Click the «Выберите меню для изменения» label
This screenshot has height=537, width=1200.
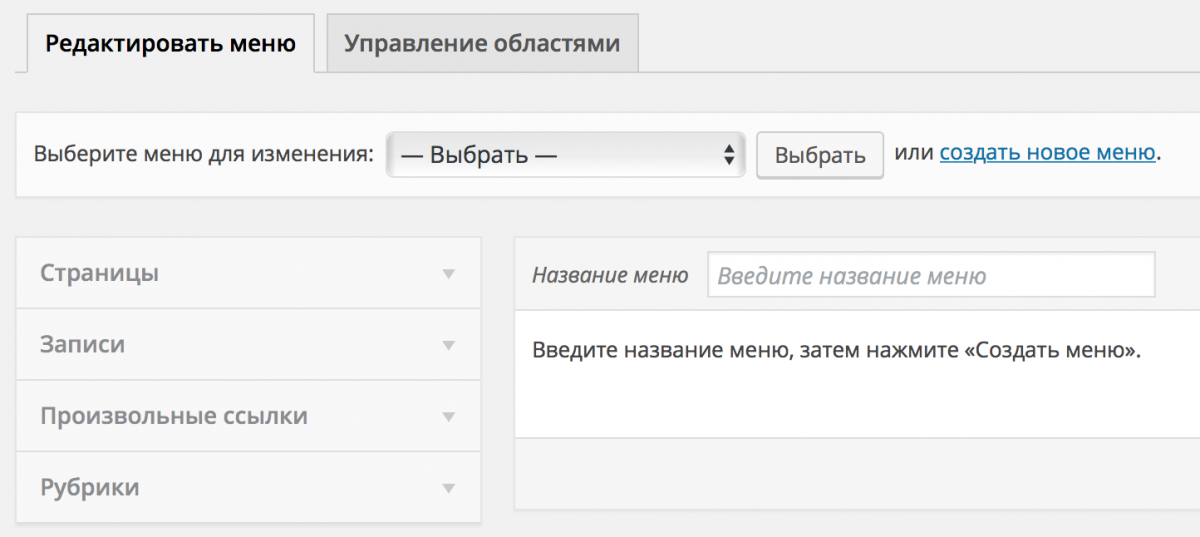pos(204,155)
